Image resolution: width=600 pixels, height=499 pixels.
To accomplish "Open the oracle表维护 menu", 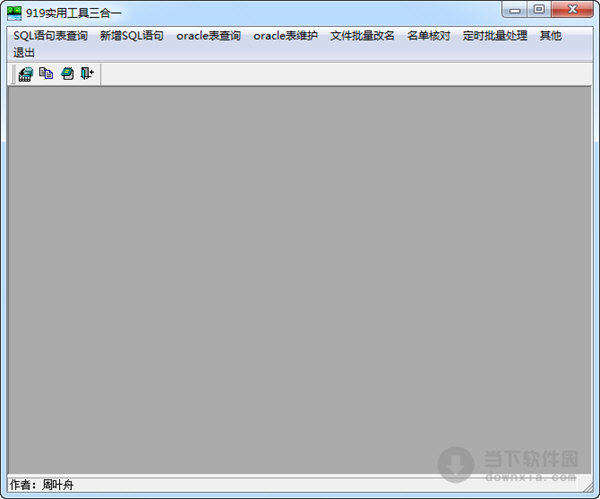I will tap(285, 36).
